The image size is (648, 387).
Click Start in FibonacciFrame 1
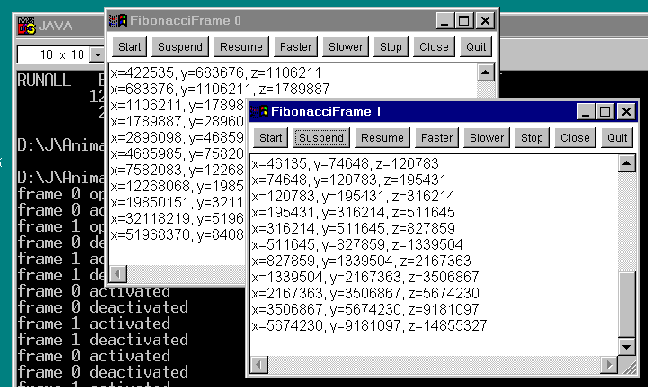pyautogui.click(x=271, y=138)
